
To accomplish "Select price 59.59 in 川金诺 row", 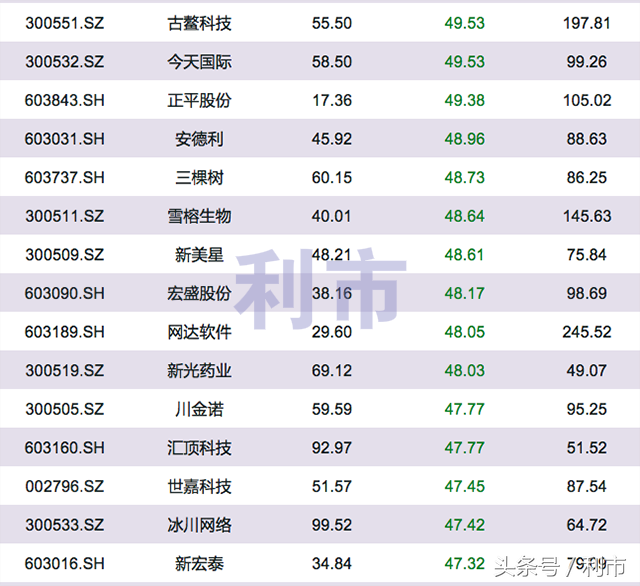I will tap(331, 409).
